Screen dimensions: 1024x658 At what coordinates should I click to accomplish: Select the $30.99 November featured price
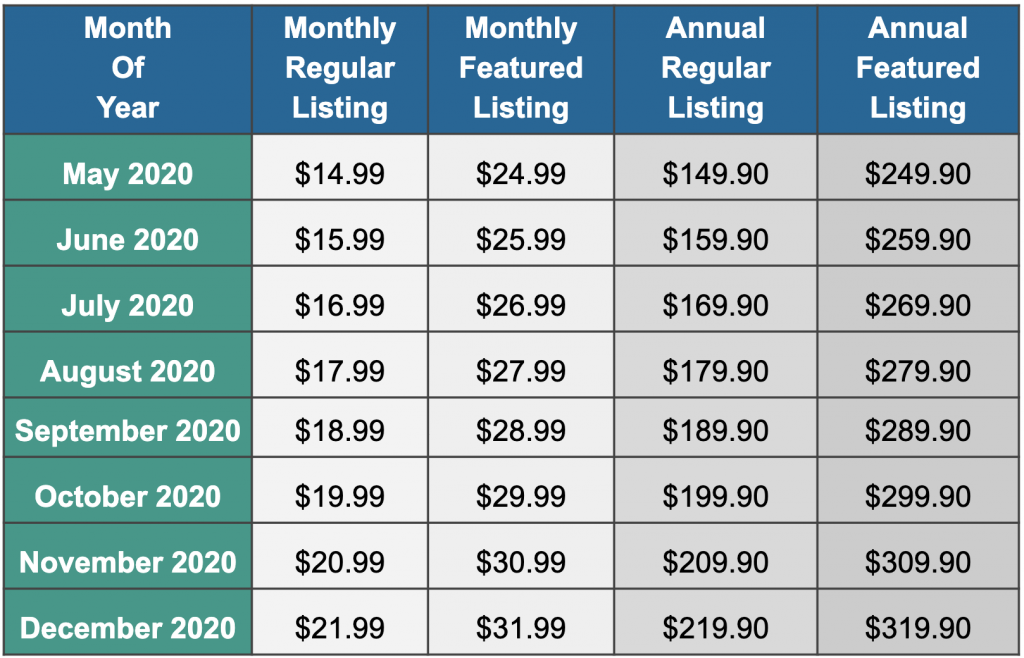[521, 563]
